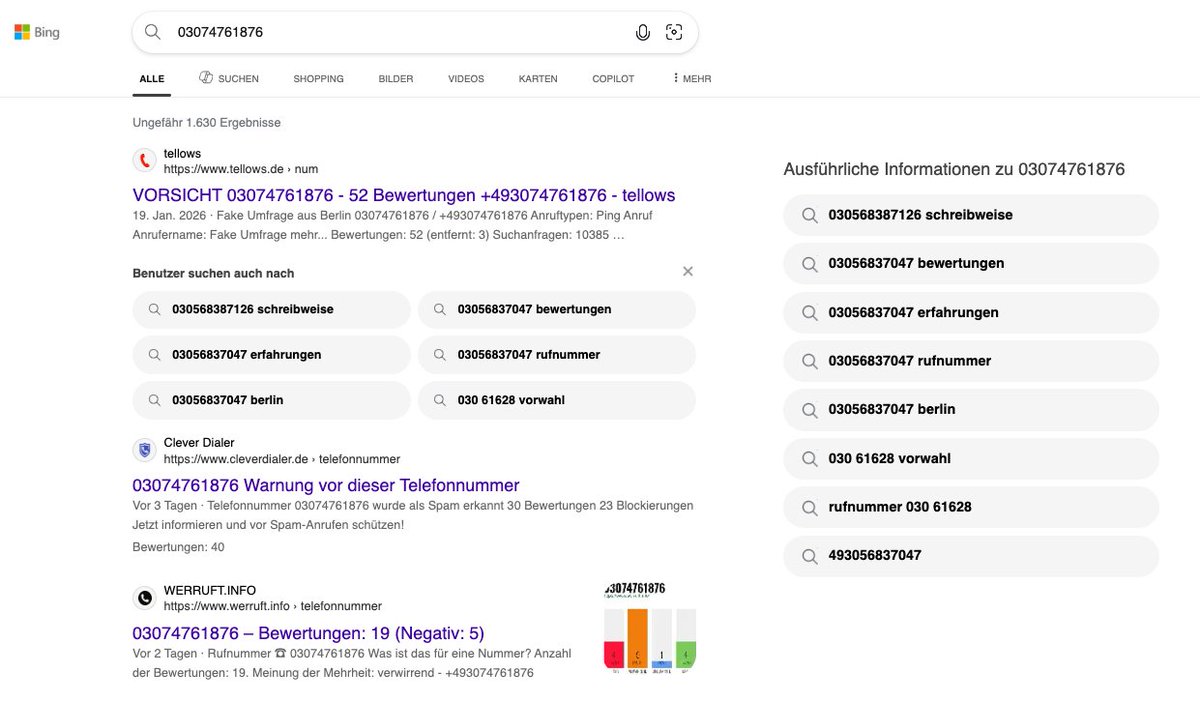The height and width of the screenshot is (702, 1200).
Task: Click the cleverdialer.de URL
Action: (x=282, y=459)
